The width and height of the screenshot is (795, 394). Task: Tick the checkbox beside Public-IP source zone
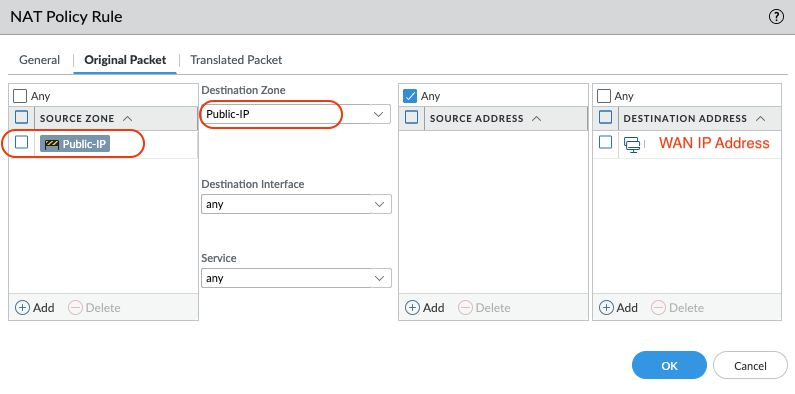[22, 143]
